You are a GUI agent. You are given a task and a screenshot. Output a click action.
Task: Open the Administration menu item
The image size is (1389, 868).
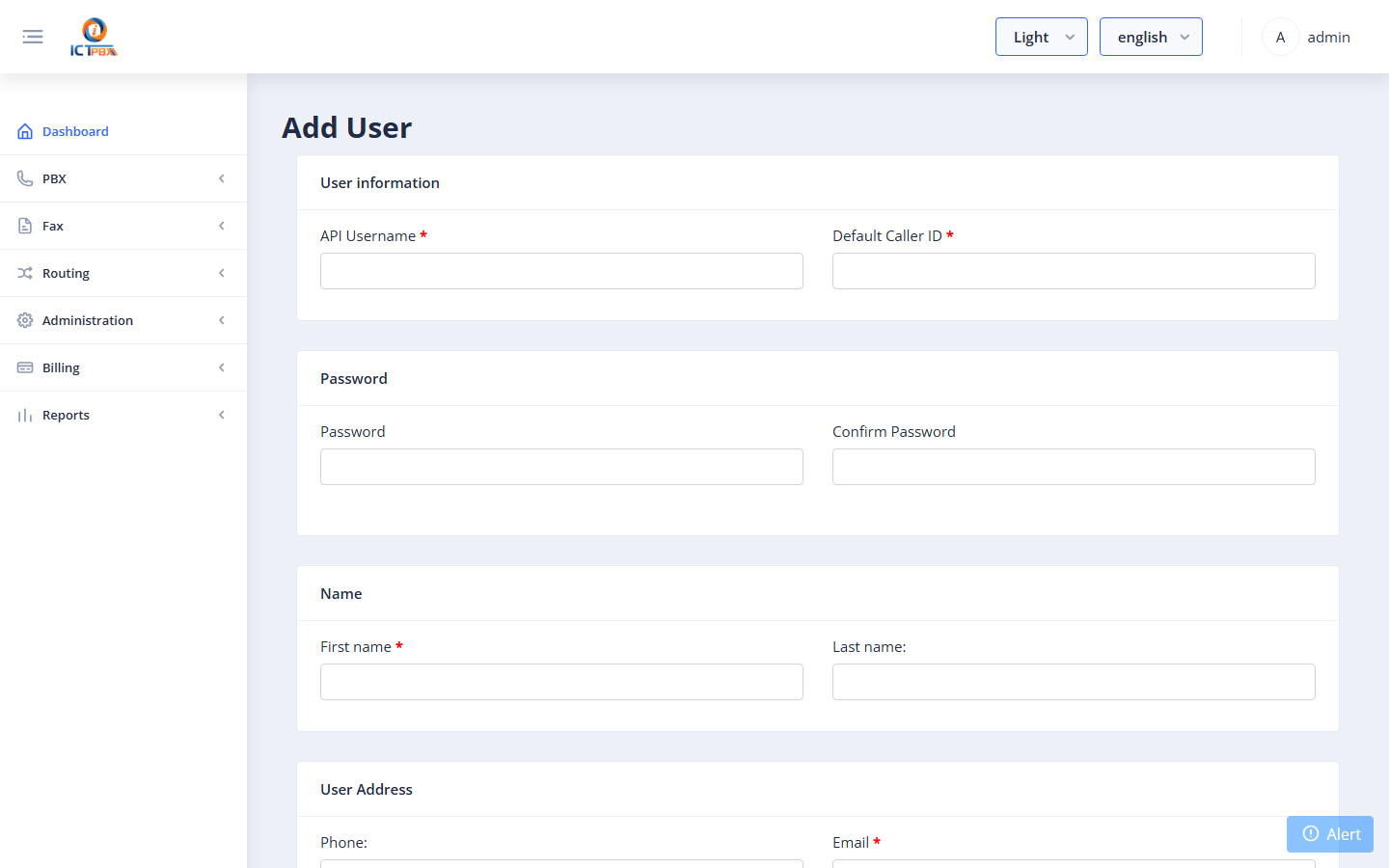[x=123, y=320]
